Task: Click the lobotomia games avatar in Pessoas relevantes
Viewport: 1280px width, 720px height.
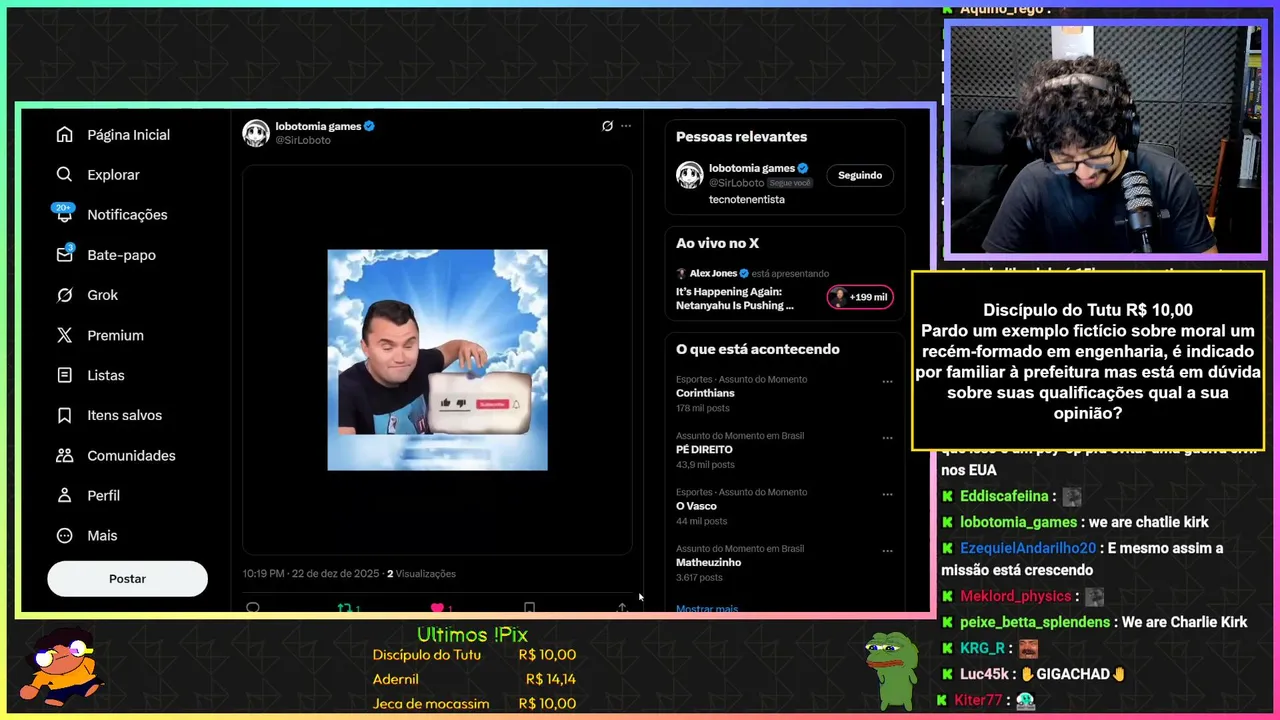Action: point(689,175)
